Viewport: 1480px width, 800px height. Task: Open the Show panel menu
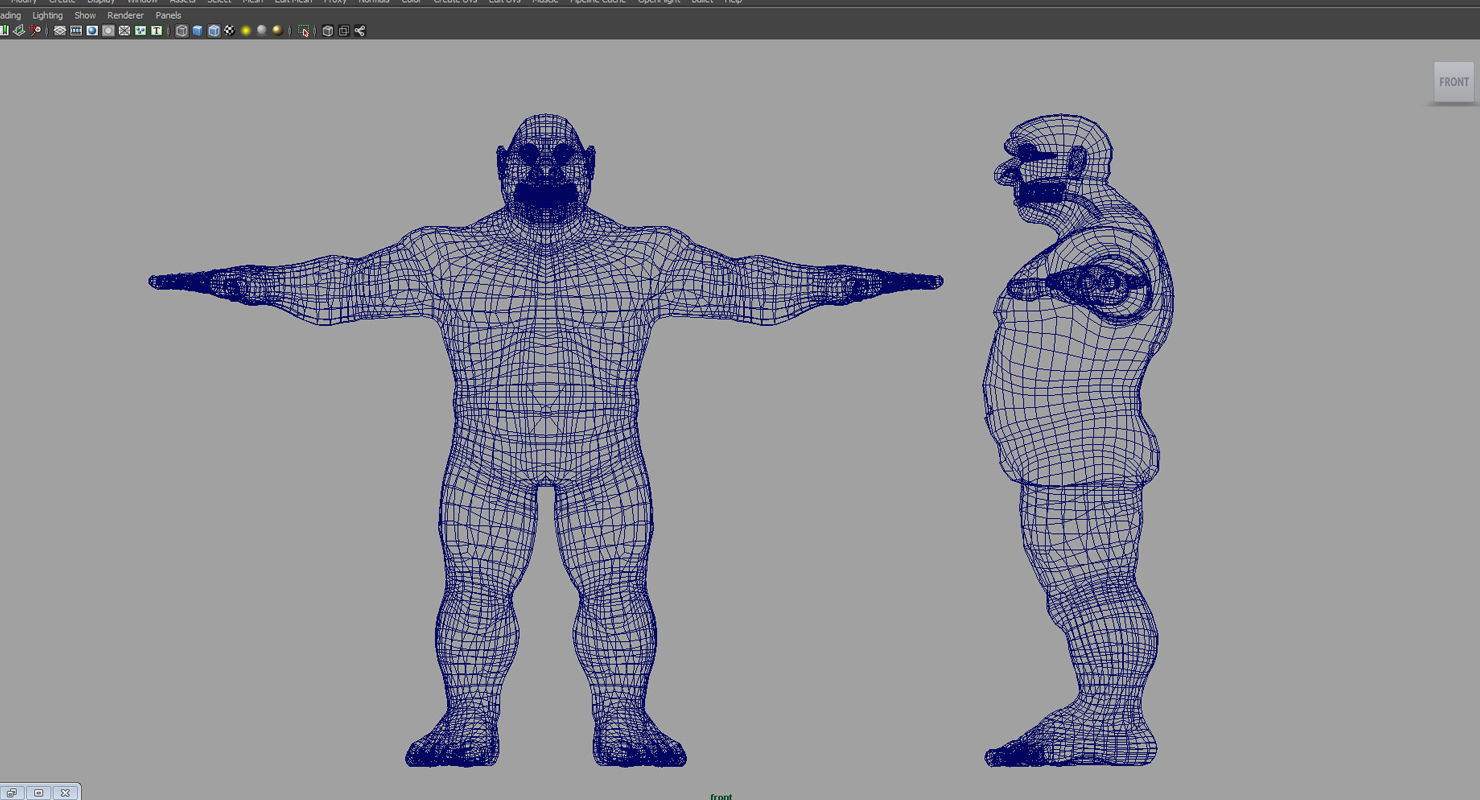coord(85,16)
